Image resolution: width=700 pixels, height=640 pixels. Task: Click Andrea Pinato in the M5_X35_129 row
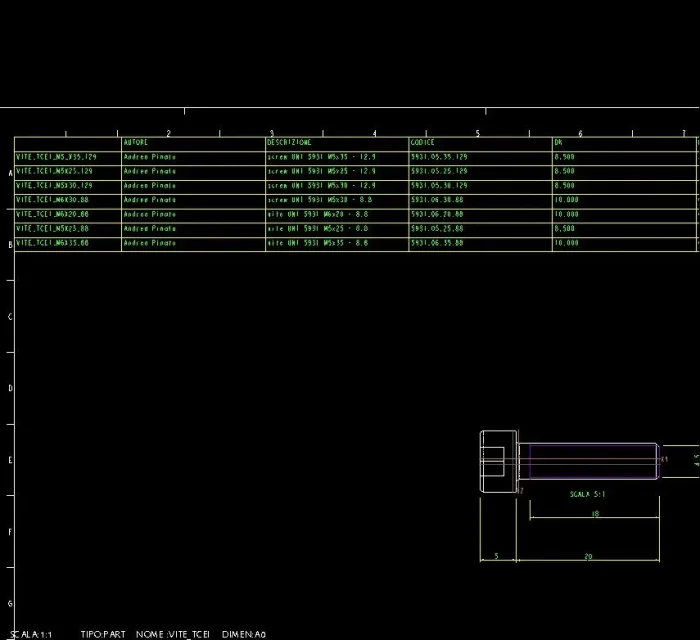point(150,157)
